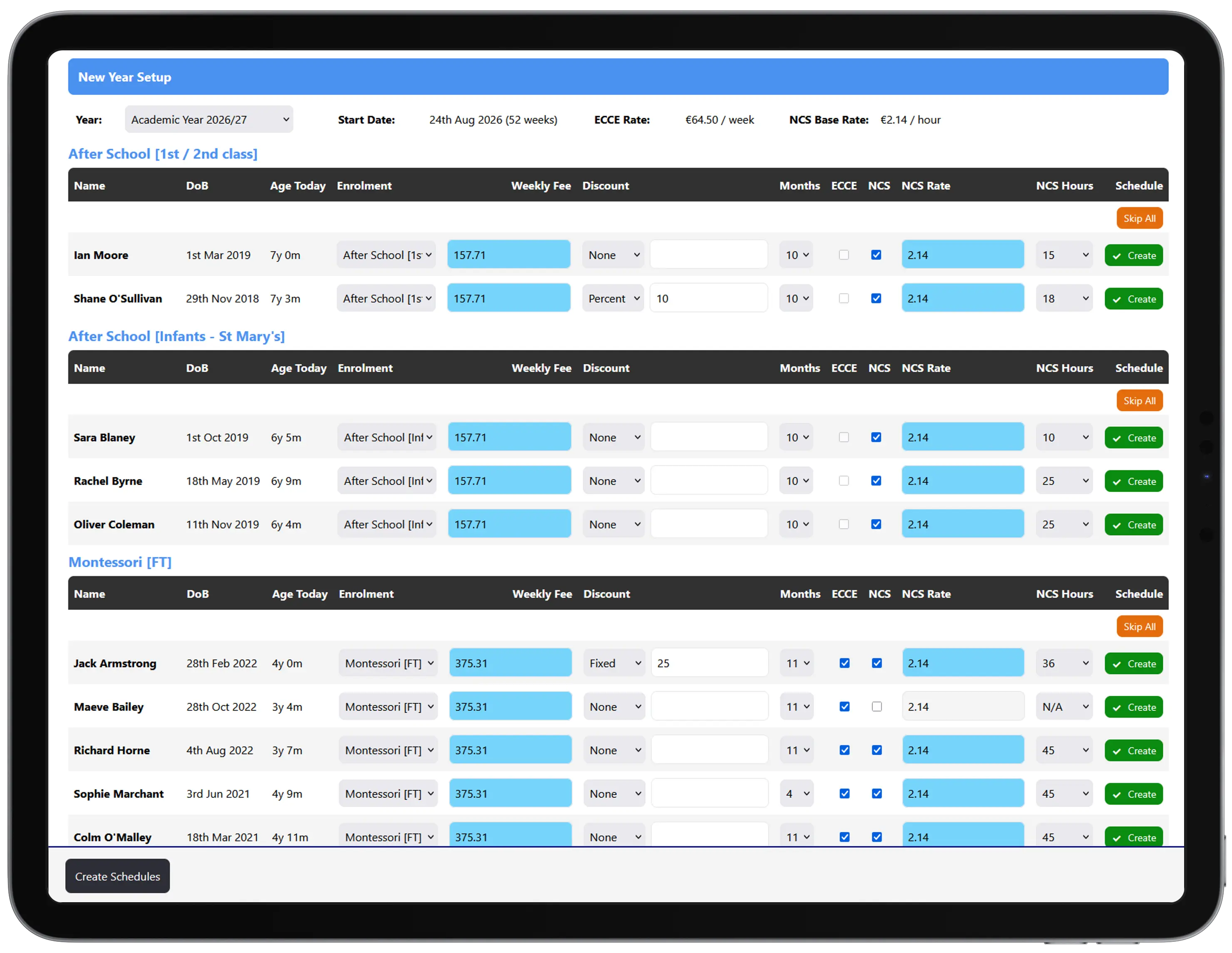
Task: Click Create checkmark button for Maeve Bailey
Action: point(1133,707)
